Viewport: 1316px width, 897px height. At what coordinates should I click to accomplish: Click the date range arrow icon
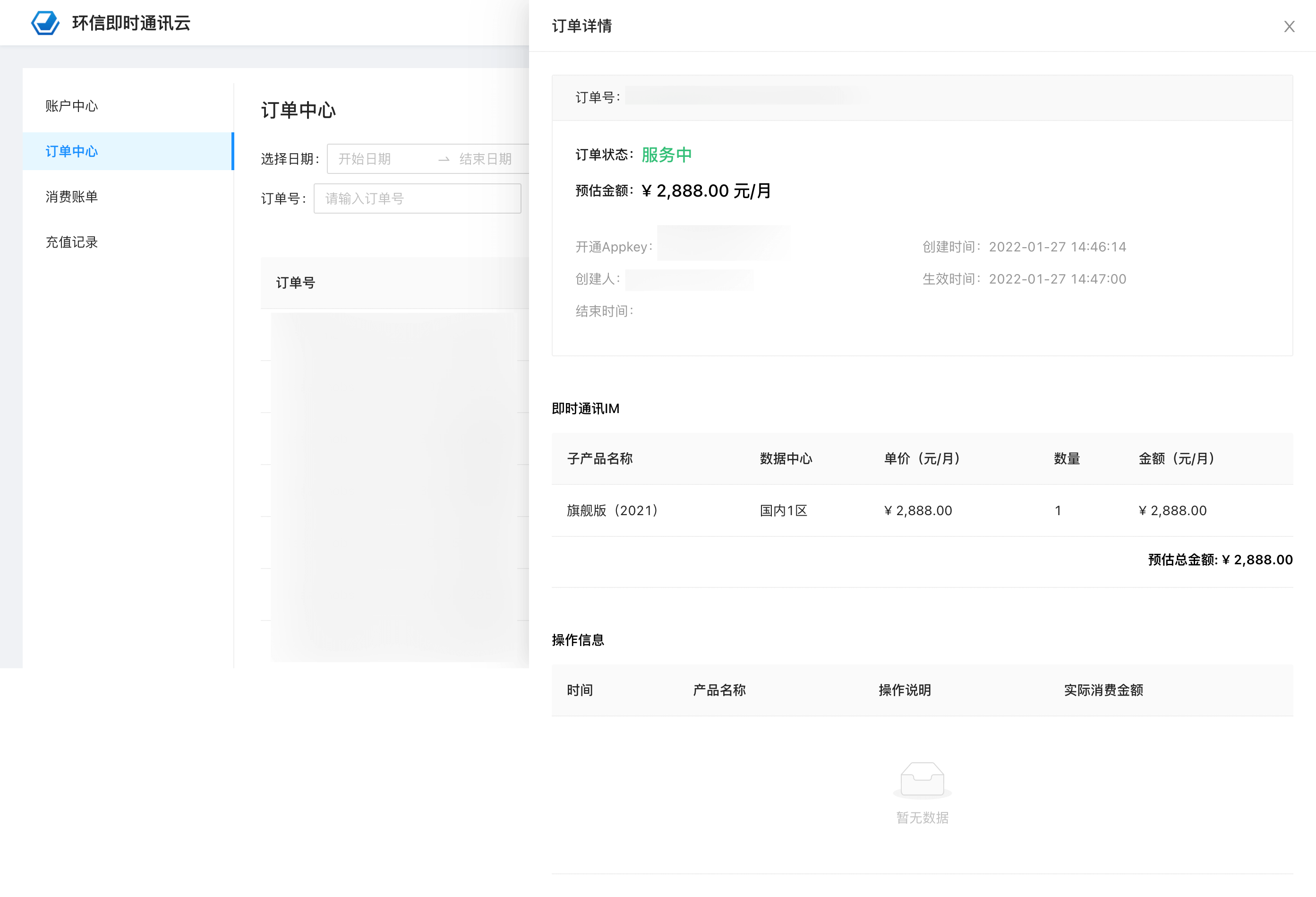[x=444, y=159]
